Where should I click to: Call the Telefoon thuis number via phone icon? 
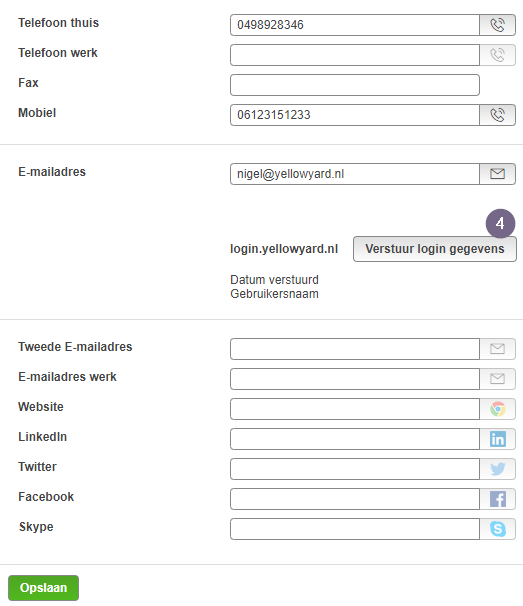point(497,25)
